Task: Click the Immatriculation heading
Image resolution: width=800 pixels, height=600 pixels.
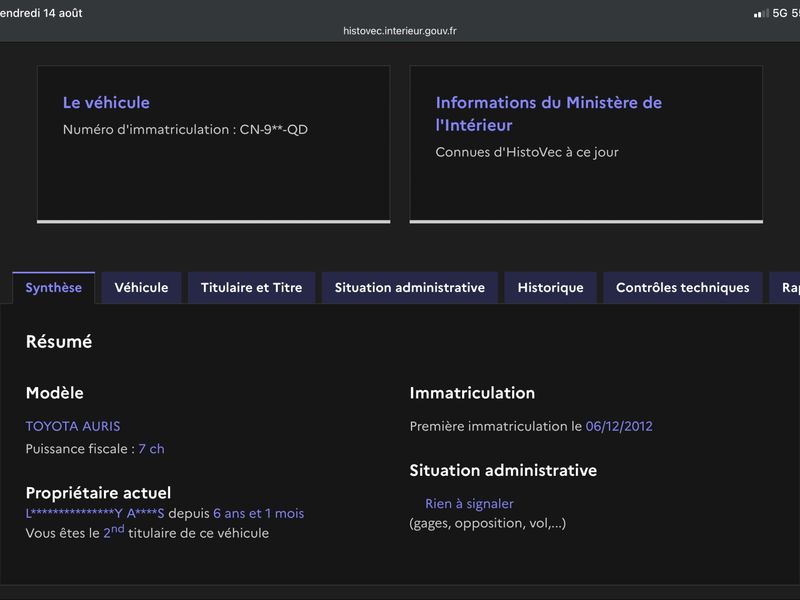Action: pyautogui.click(x=472, y=393)
